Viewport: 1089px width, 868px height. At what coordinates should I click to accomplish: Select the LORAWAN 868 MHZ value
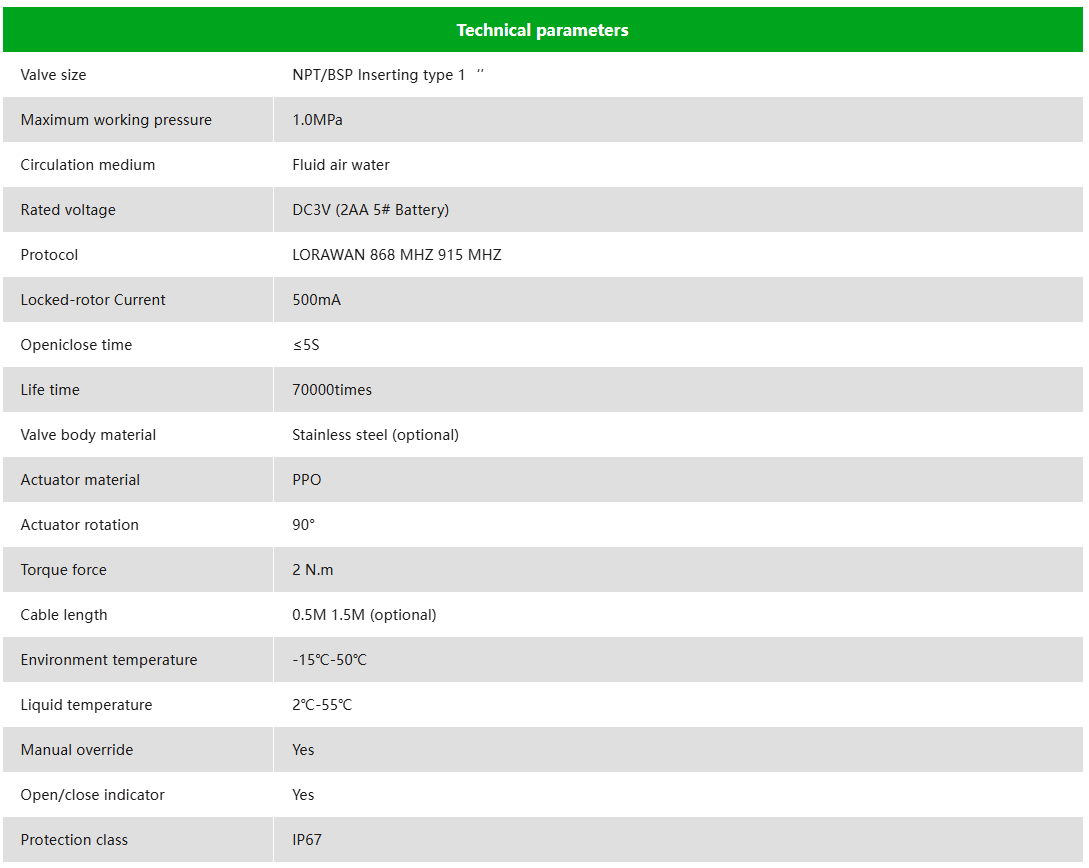(x=397, y=255)
